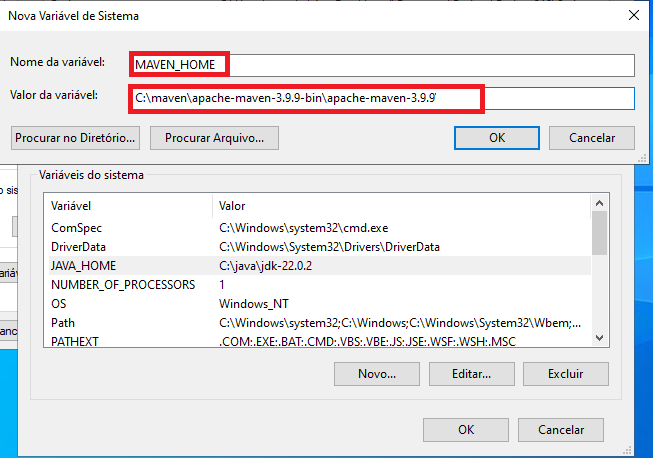Click the 'Variável' column header

(x=128, y=206)
